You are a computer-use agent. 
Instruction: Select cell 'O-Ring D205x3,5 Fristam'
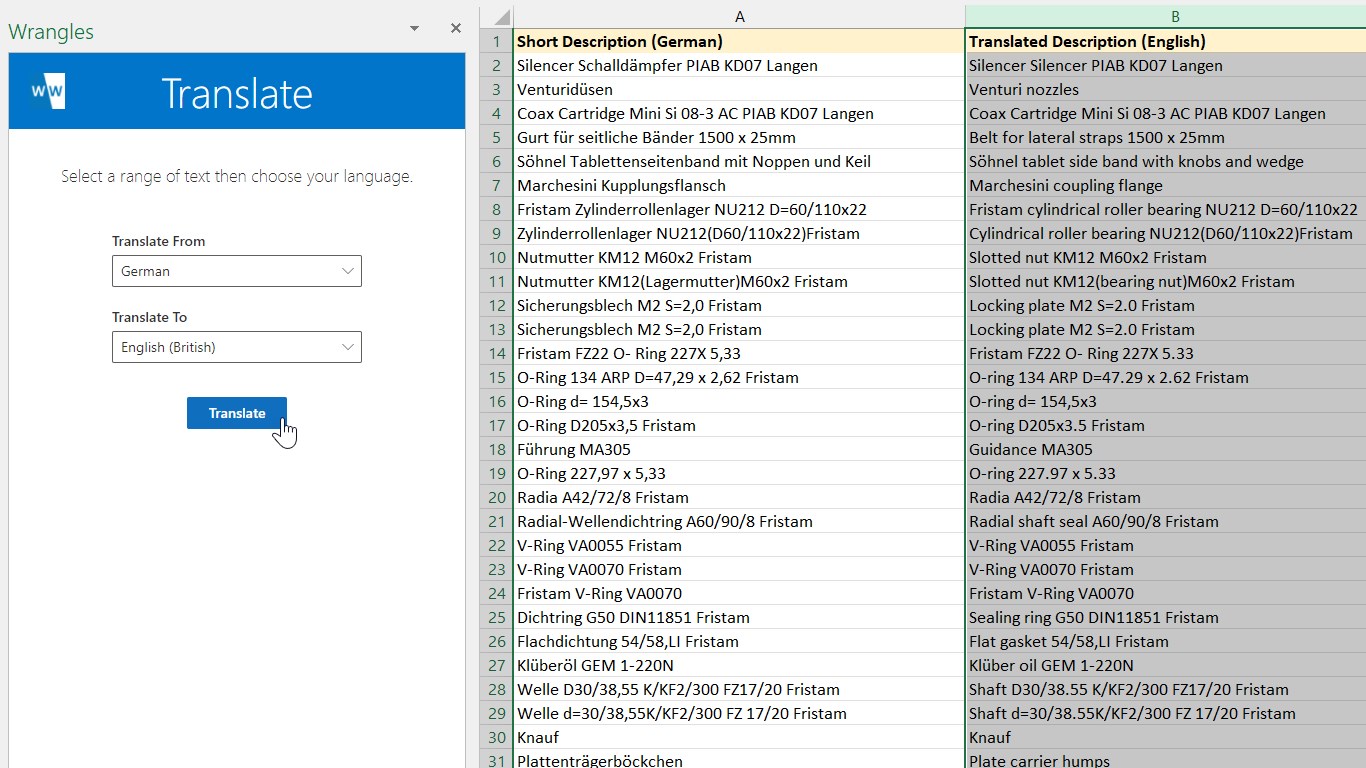(740, 426)
